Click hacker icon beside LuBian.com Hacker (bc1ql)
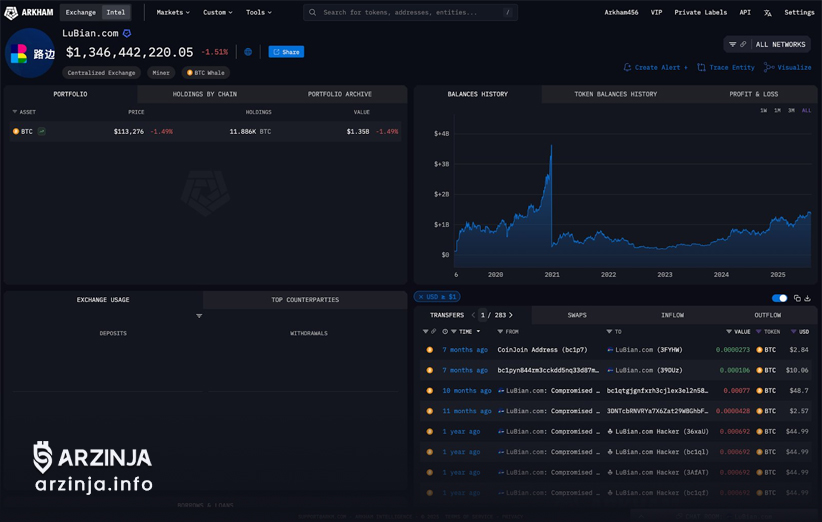 coord(610,452)
